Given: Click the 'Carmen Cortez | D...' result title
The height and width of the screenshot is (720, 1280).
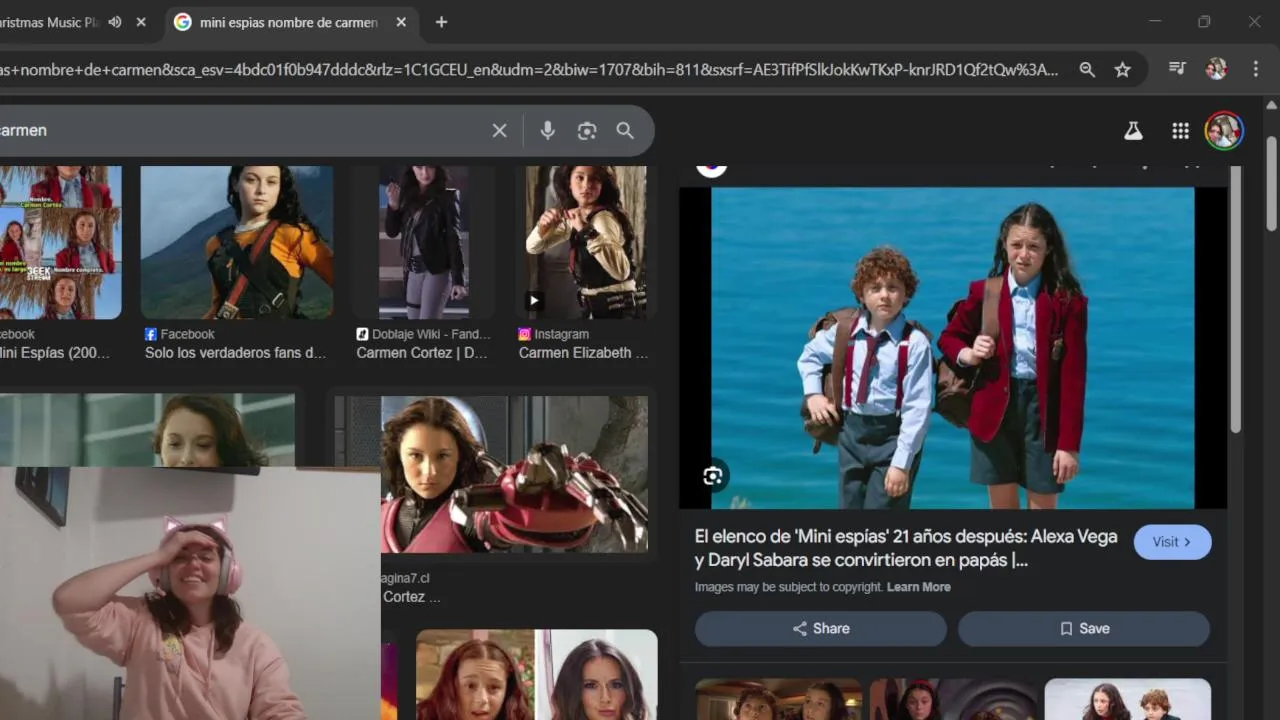Looking at the screenshot, I should coord(422,352).
